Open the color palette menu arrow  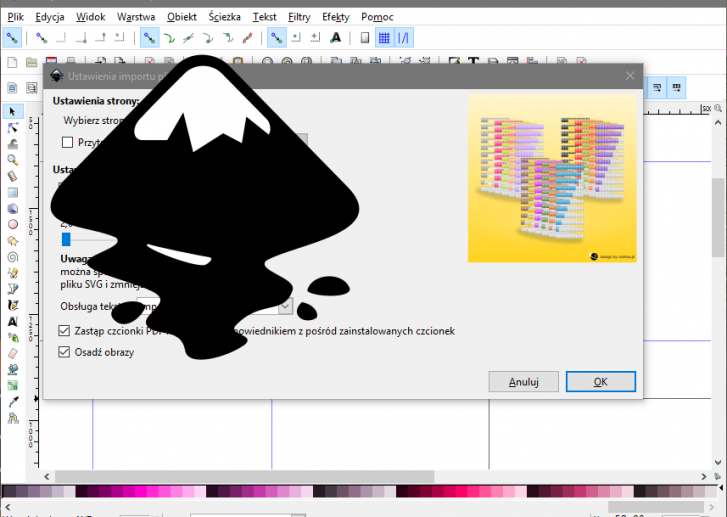[721, 487]
